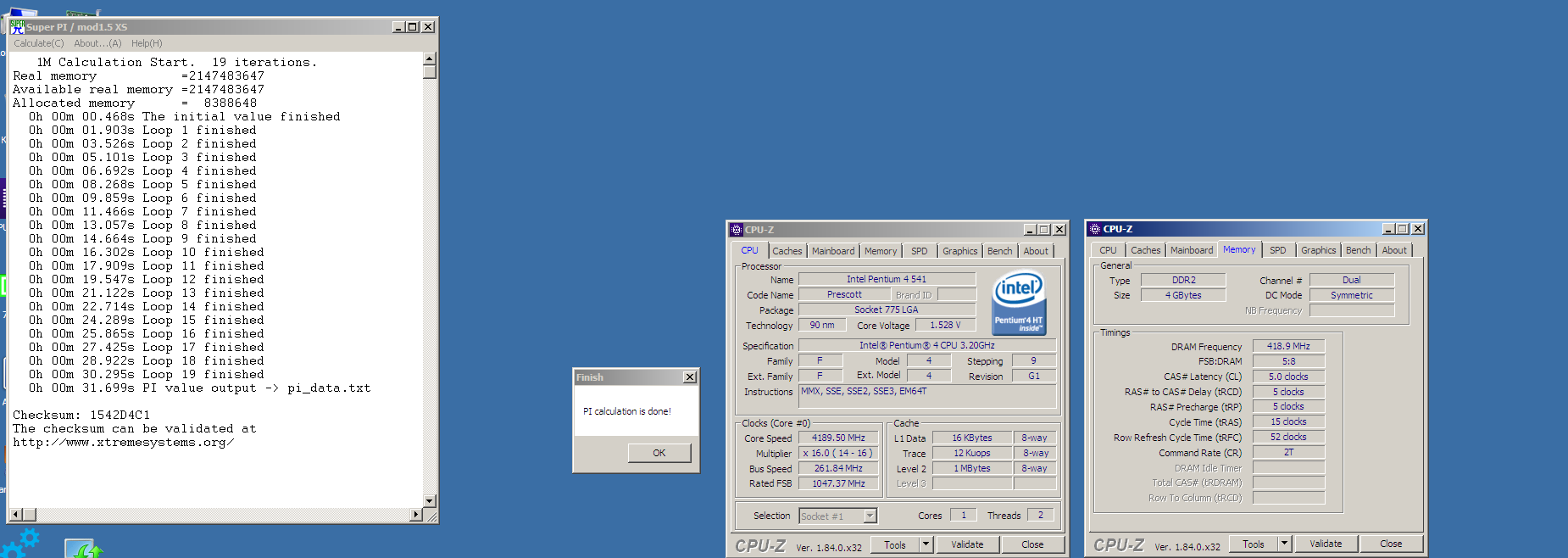The width and height of the screenshot is (1568, 558).
Task: Switch to CPU tab in right CPU-Z
Action: coord(1108,250)
